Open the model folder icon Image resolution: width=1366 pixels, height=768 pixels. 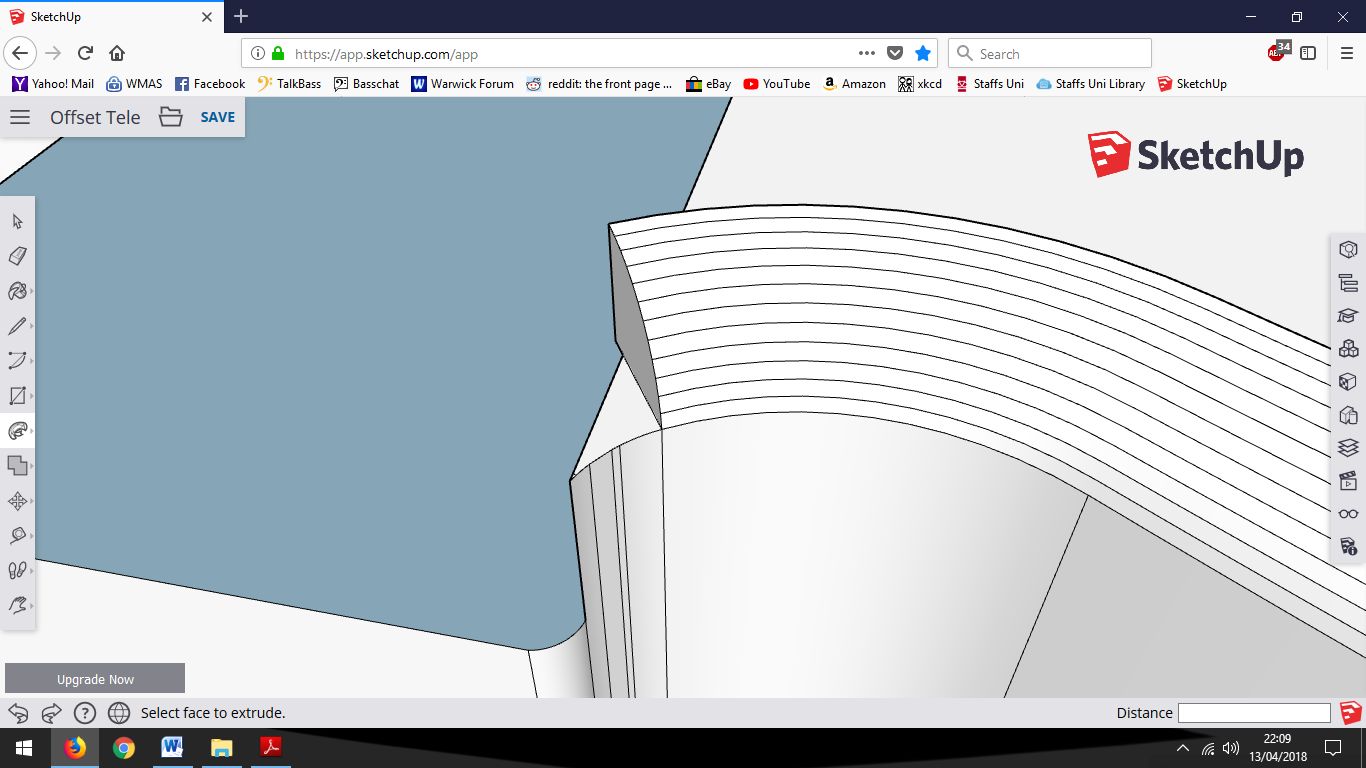coord(171,117)
